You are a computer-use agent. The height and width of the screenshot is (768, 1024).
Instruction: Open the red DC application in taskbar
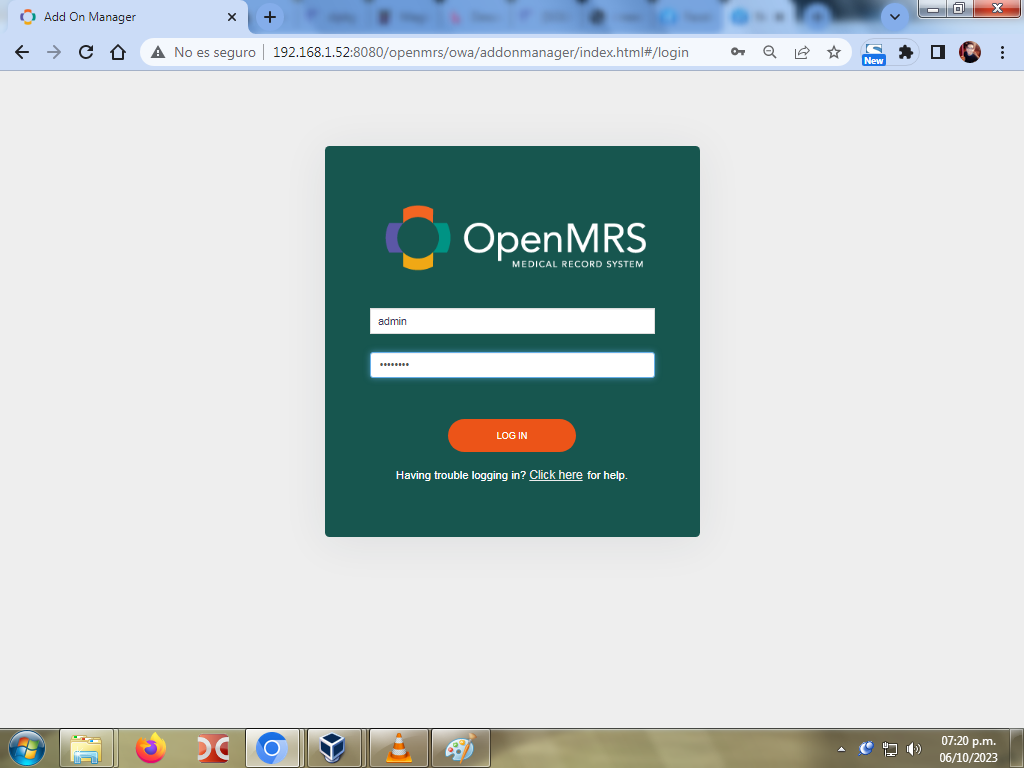(213, 748)
